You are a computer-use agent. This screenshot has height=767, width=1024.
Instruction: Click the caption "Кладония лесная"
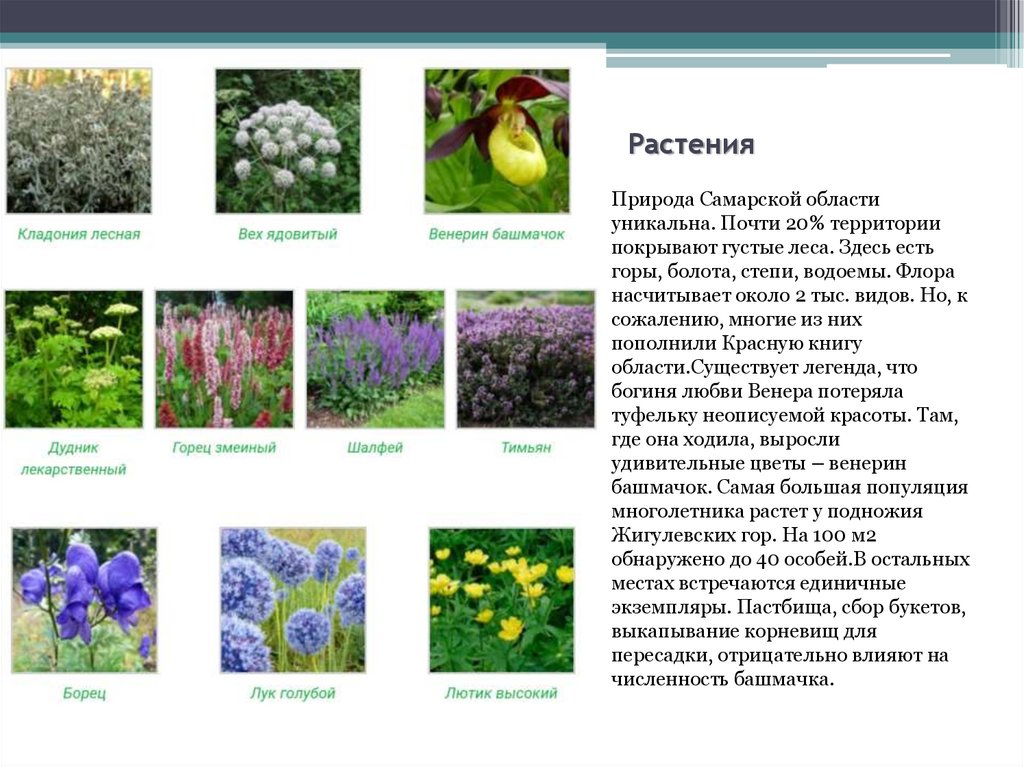[x=79, y=234]
